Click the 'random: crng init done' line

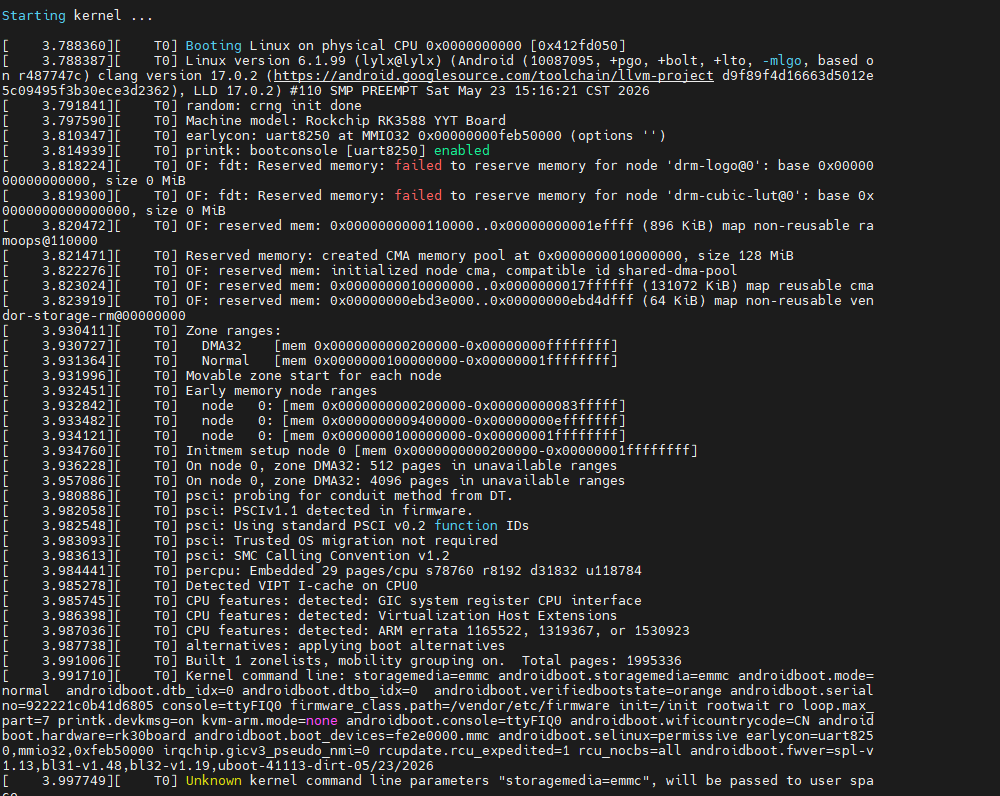[274, 106]
